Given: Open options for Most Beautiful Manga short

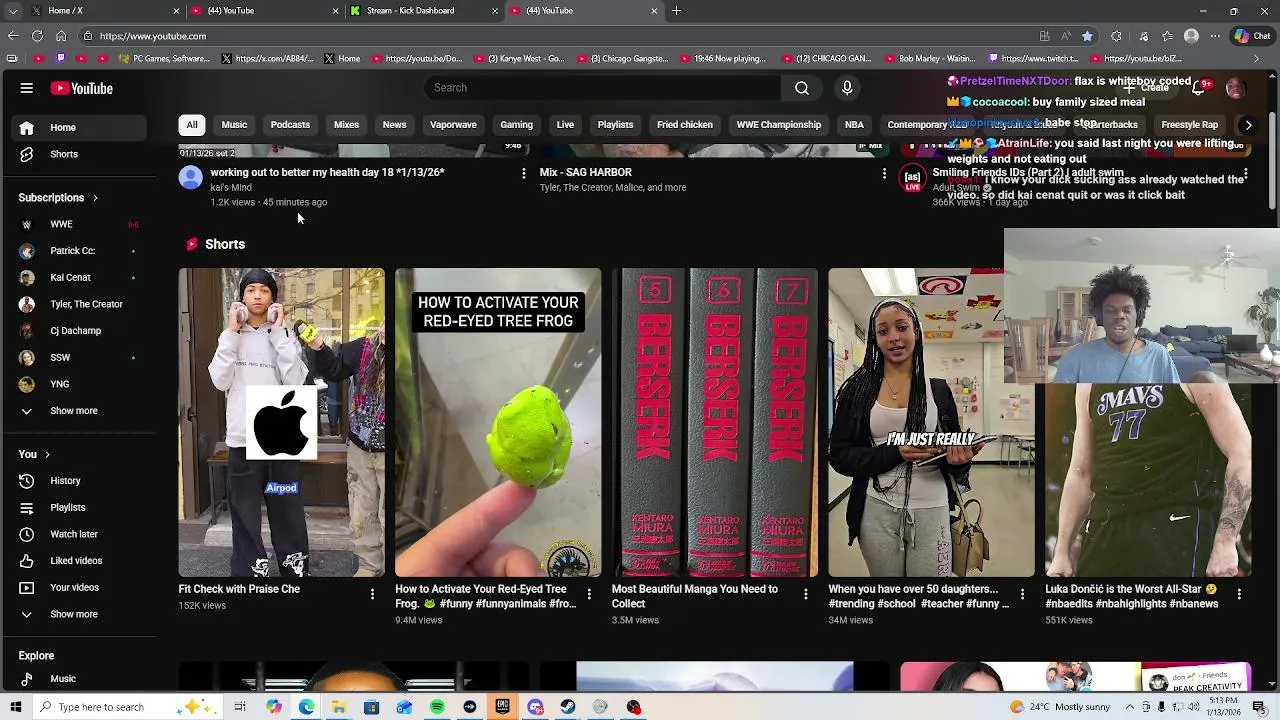Looking at the screenshot, I should tap(805, 594).
